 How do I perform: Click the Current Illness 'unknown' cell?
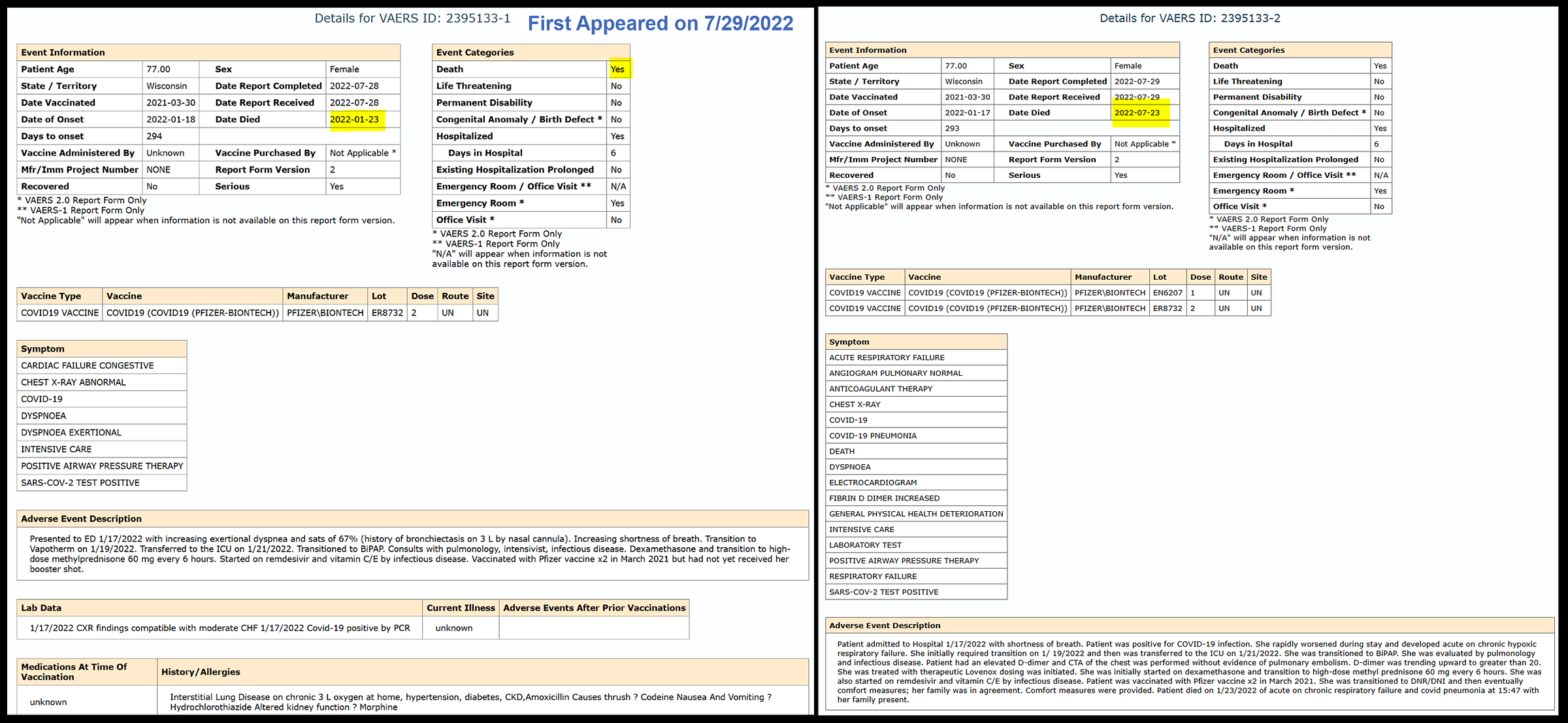[x=461, y=628]
